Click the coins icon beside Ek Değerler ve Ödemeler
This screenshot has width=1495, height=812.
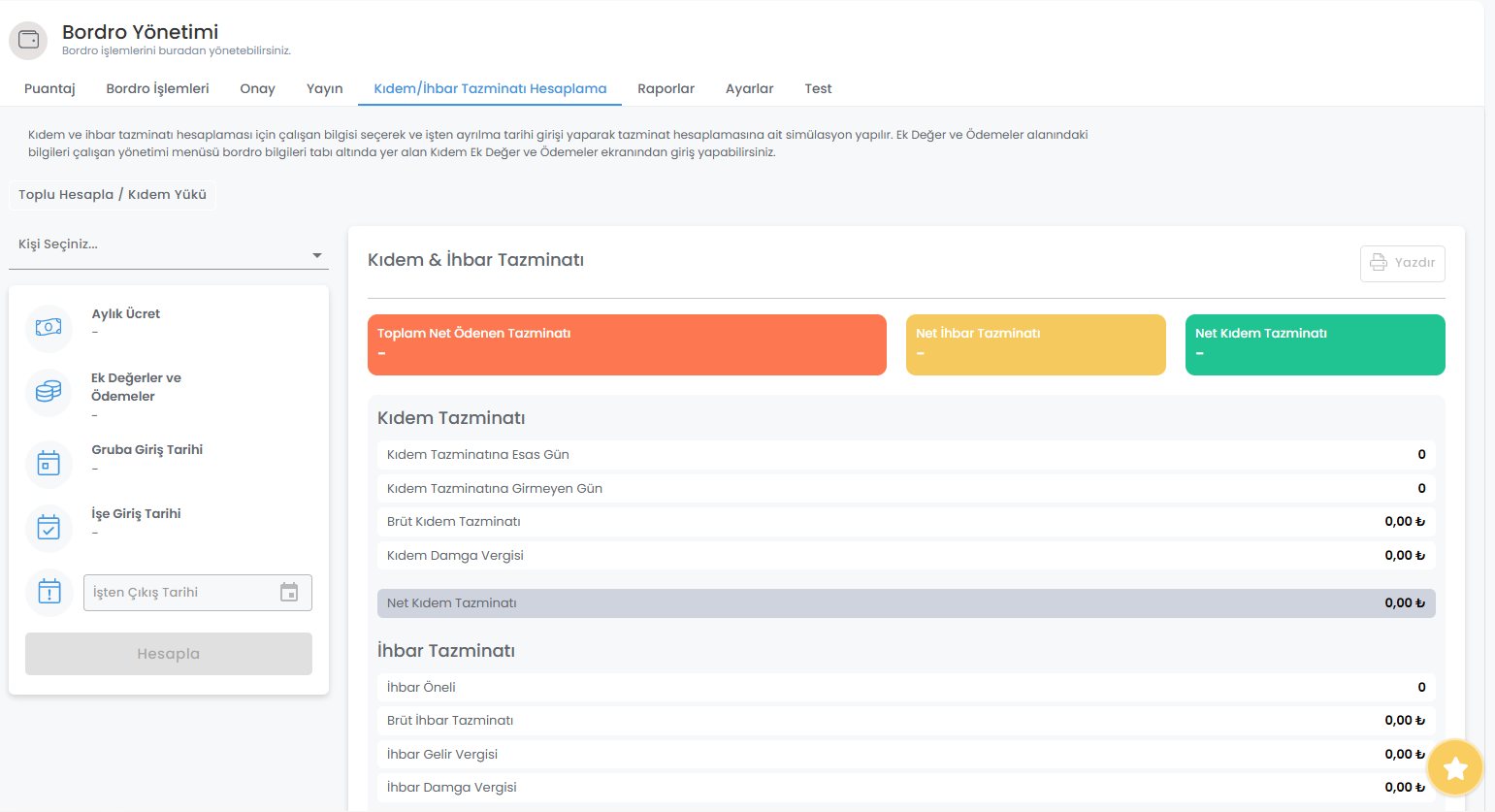tap(49, 392)
